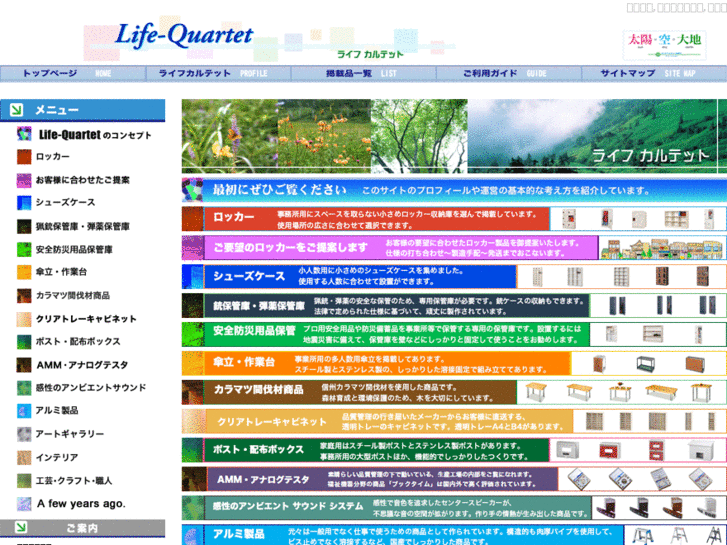Open the ご利用ガイド GUIDE nav tab

[509, 73]
